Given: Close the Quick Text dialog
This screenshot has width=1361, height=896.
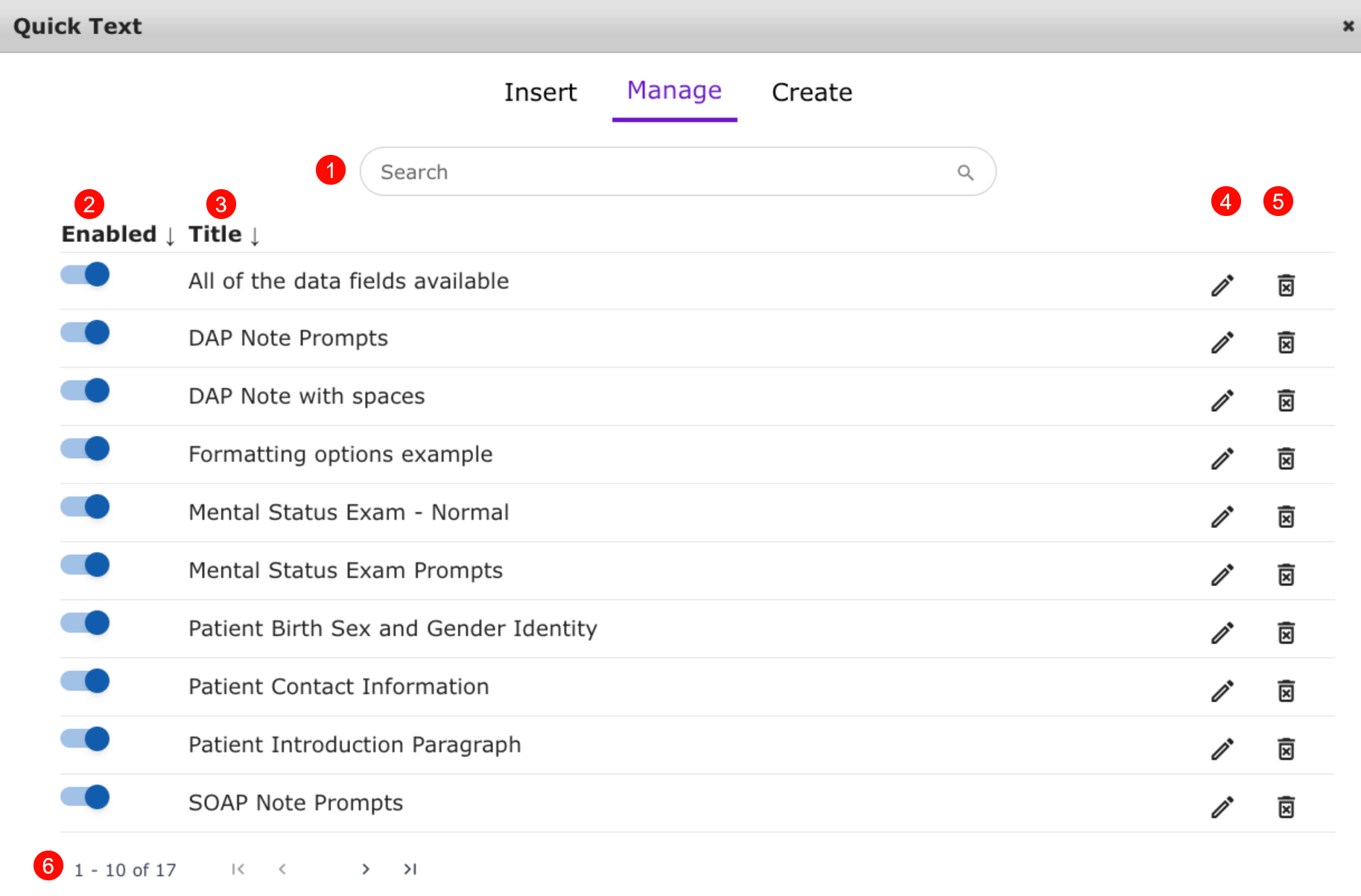Looking at the screenshot, I should pos(1348,26).
